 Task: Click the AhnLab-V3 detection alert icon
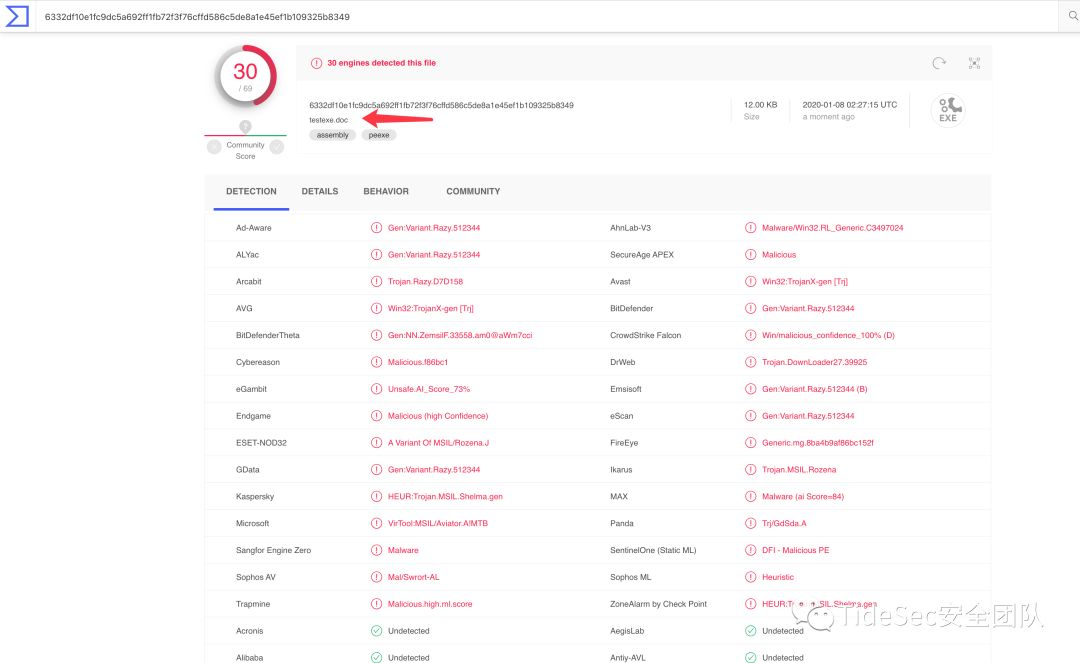click(x=750, y=228)
